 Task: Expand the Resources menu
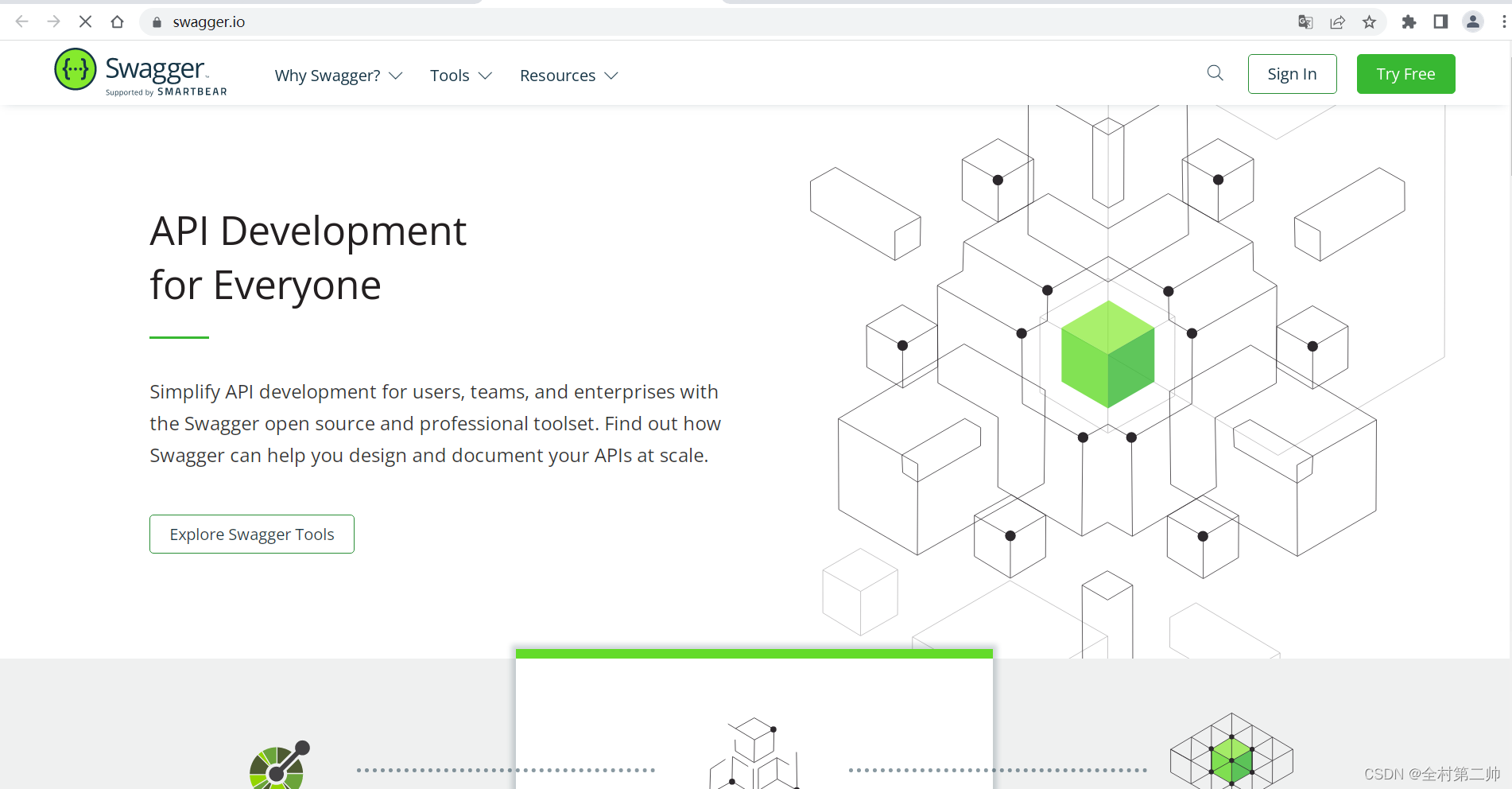point(568,76)
